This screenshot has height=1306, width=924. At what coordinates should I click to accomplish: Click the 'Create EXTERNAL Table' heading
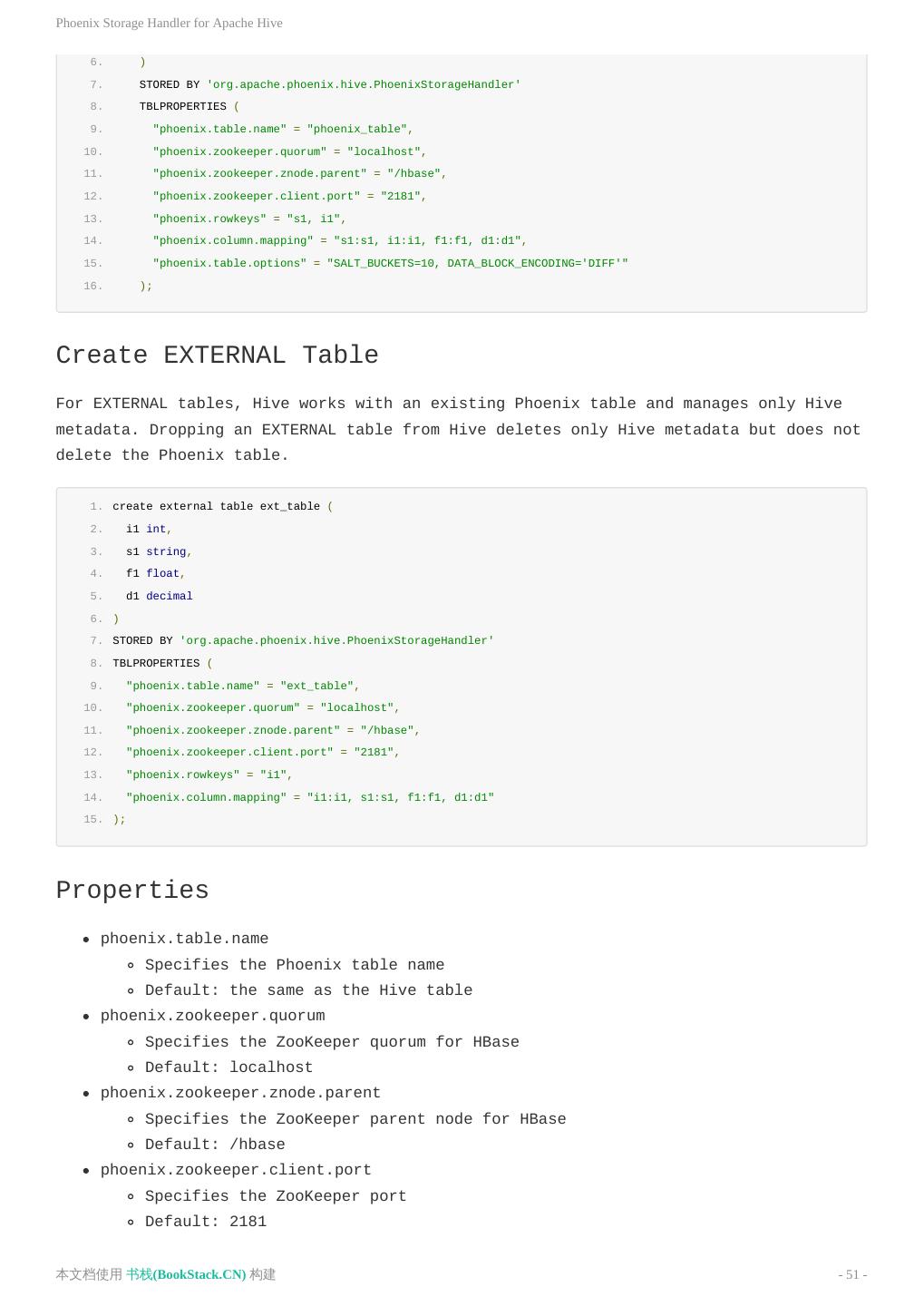pyautogui.click(x=217, y=356)
